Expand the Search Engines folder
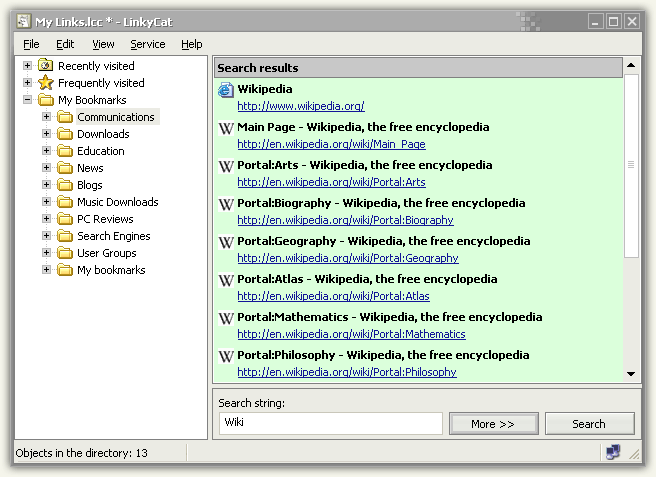This screenshot has height=477, width=656. click(46, 236)
